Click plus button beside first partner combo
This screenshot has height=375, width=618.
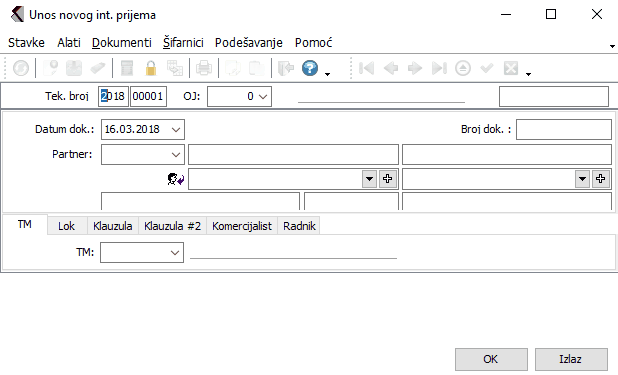point(388,179)
